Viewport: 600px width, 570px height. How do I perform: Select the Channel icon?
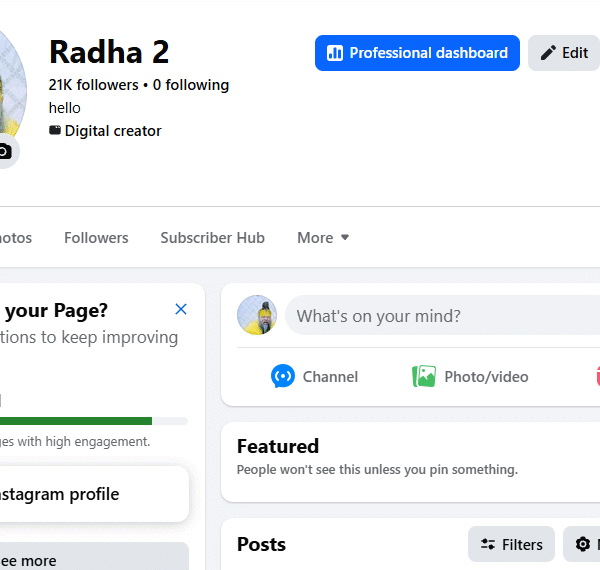[x=283, y=376]
